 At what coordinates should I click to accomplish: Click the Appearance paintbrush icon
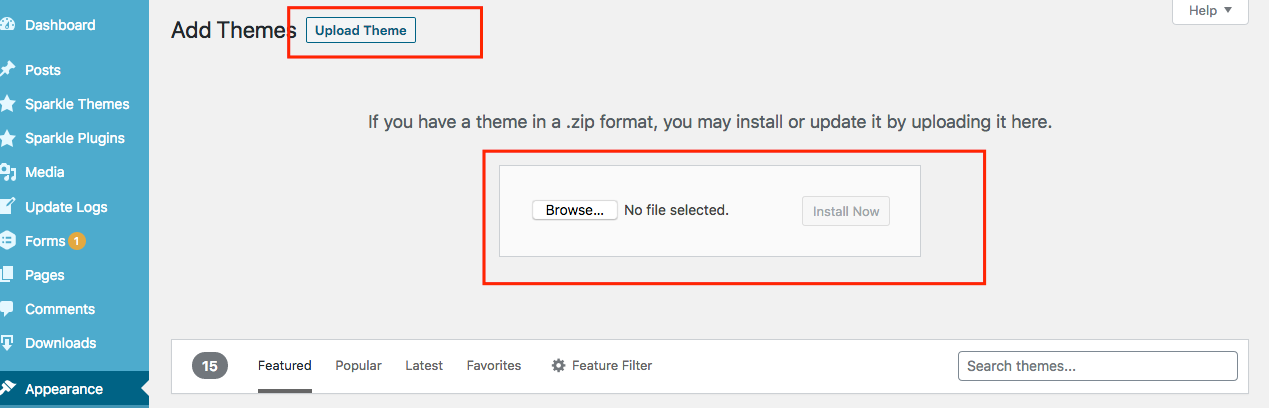pyautogui.click(x=6, y=389)
